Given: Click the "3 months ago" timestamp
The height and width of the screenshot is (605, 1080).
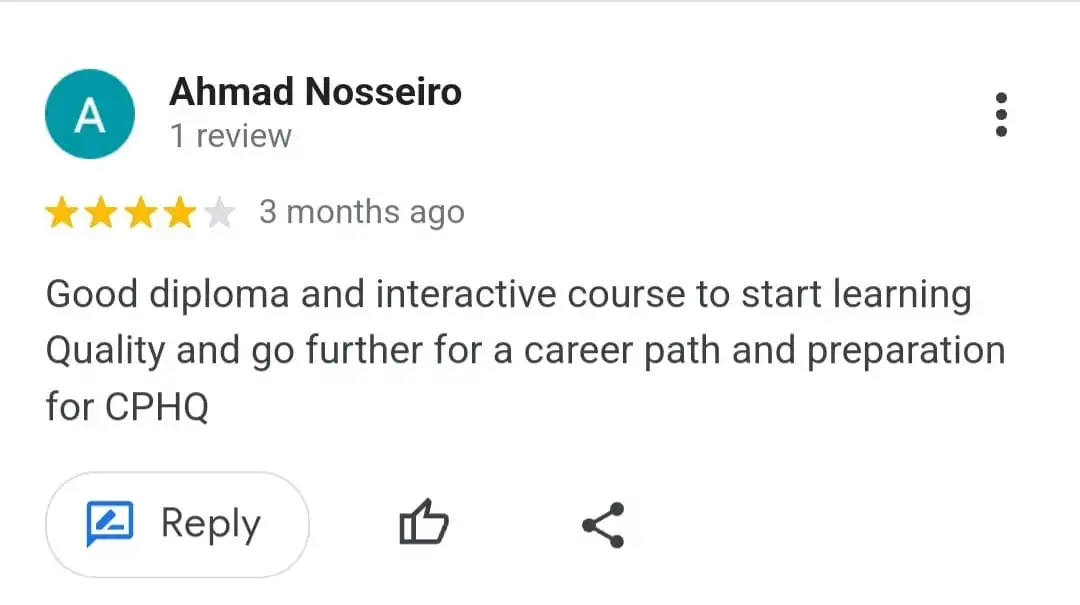Looking at the screenshot, I should tap(361, 212).
